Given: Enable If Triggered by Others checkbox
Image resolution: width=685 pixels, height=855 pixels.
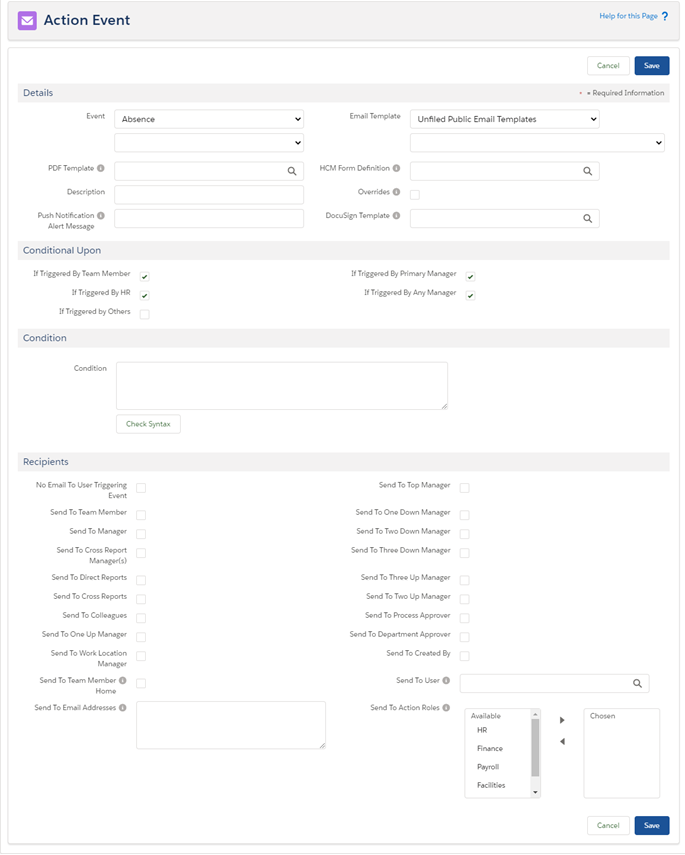Looking at the screenshot, I should (145, 314).
